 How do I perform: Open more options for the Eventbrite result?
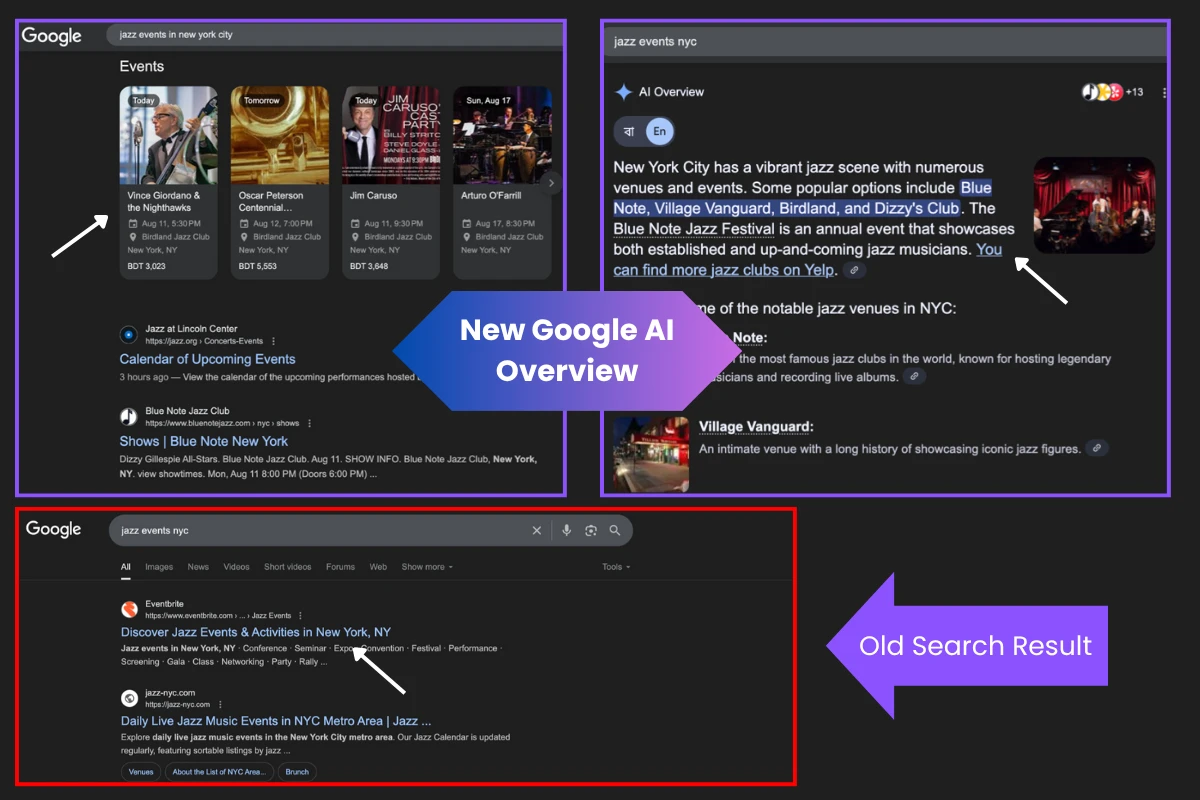[x=300, y=616]
